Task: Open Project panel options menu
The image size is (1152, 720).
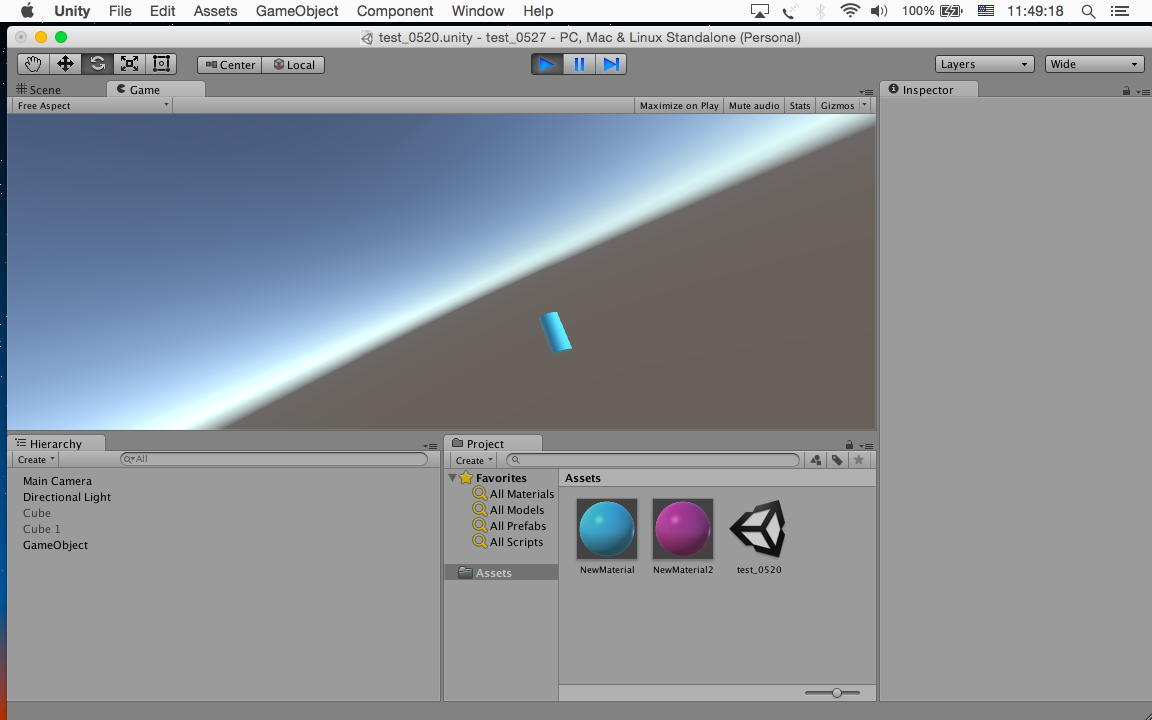Action: point(866,446)
